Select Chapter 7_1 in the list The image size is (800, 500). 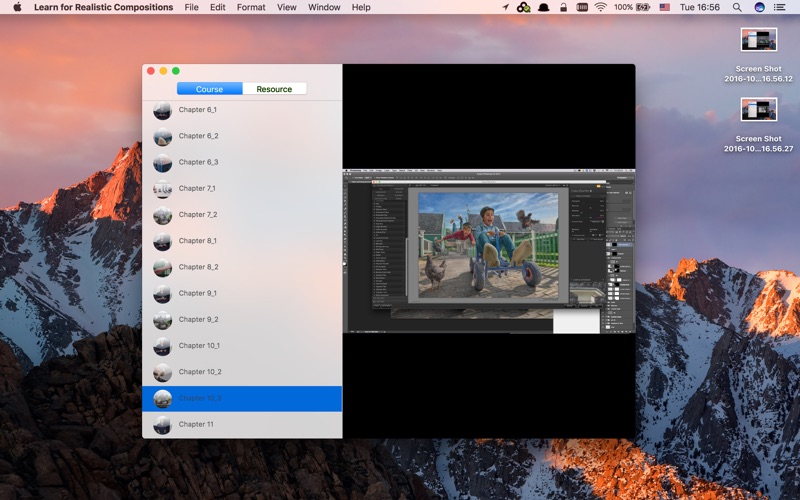[242, 189]
